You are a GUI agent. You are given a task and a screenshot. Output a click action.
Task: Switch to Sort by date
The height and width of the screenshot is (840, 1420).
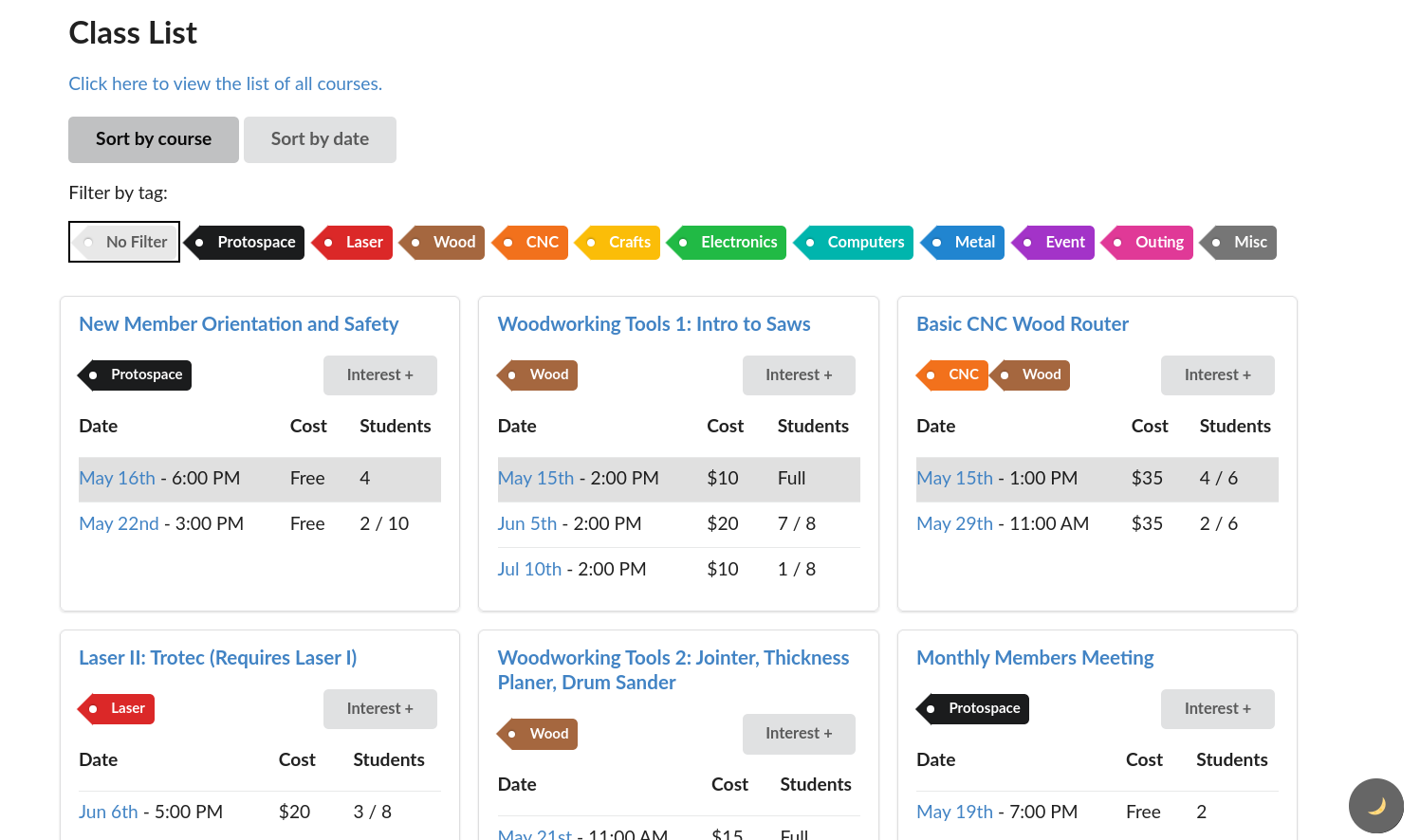(320, 139)
